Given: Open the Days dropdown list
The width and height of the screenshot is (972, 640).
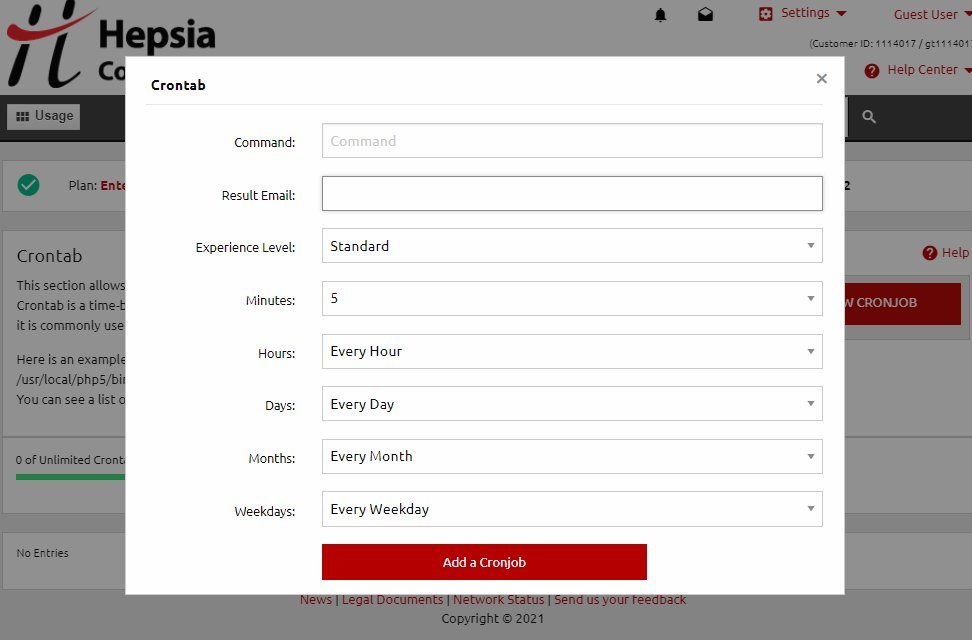Looking at the screenshot, I should pyautogui.click(x=571, y=404).
